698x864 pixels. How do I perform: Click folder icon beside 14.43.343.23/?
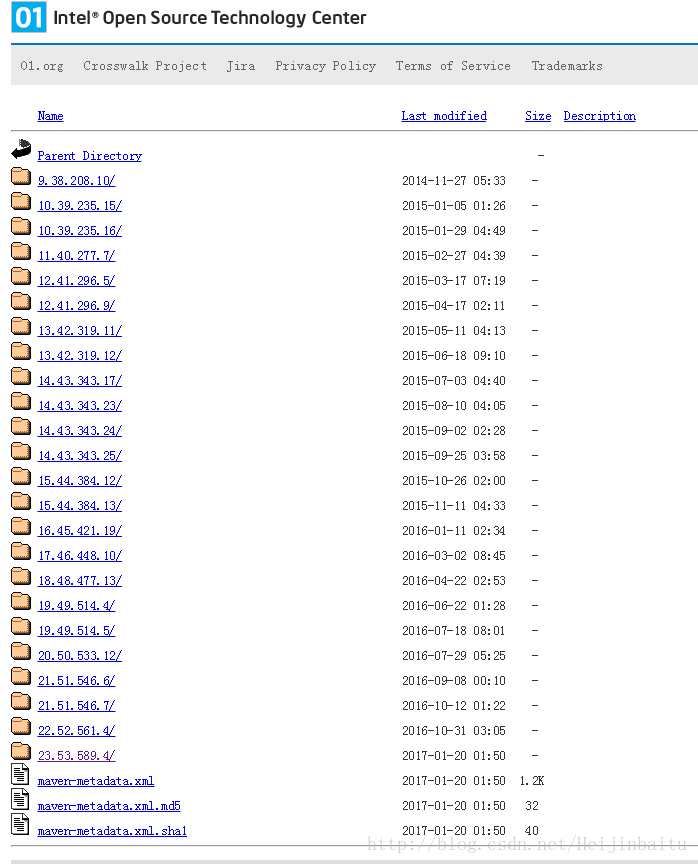point(21,401)
